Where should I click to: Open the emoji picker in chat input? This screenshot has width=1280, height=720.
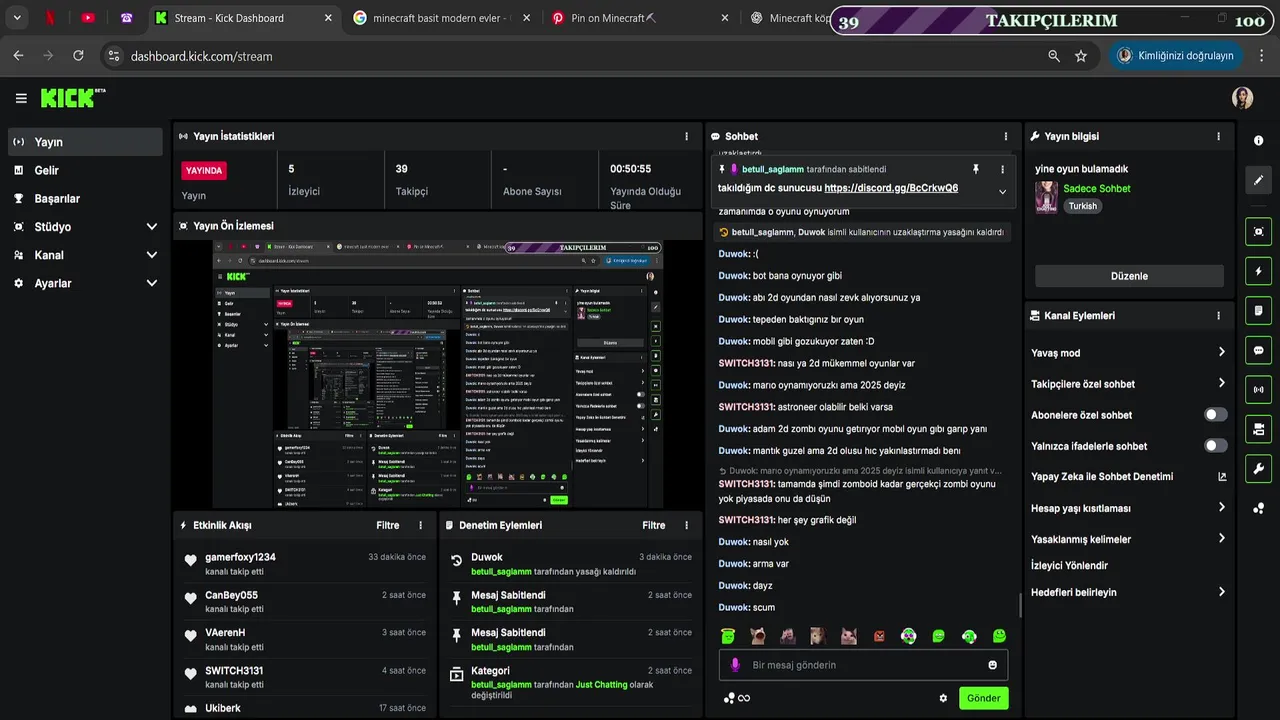[x=992, y=665]
